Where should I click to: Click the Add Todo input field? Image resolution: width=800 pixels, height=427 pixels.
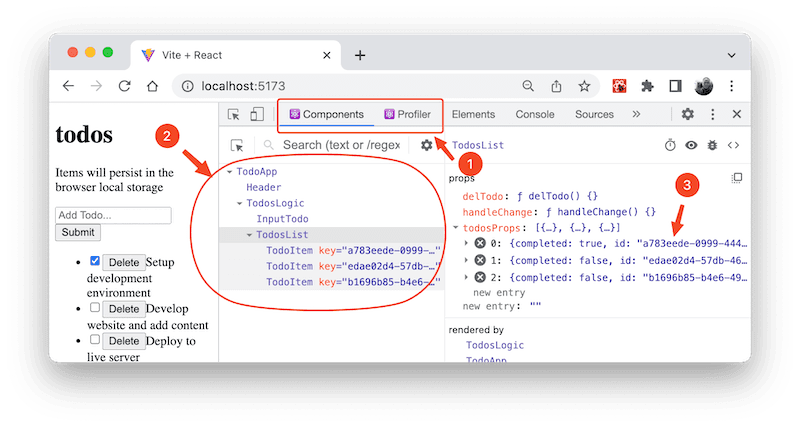pos(113,215)
